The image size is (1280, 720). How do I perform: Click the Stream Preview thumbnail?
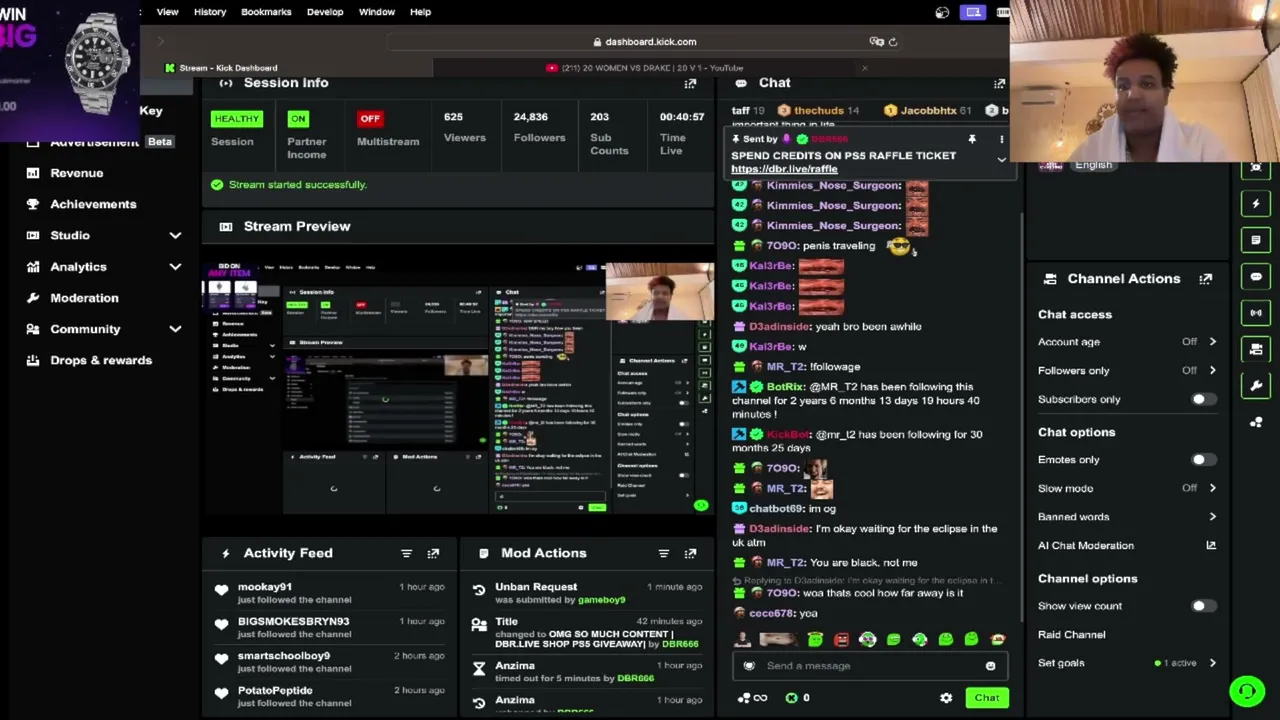(458, 388)
